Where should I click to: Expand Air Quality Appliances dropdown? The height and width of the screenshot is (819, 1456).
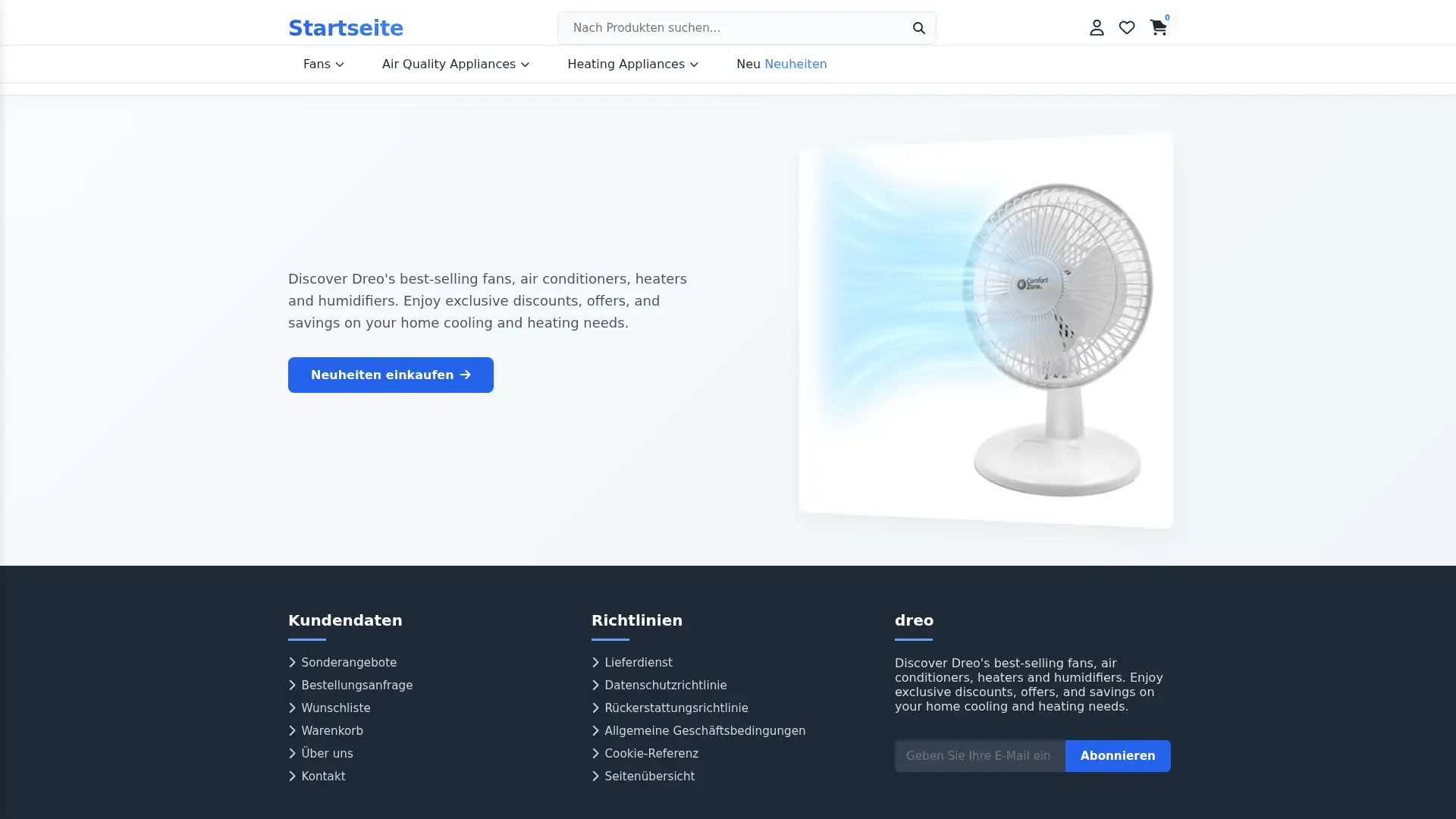(x=456, y=64)
